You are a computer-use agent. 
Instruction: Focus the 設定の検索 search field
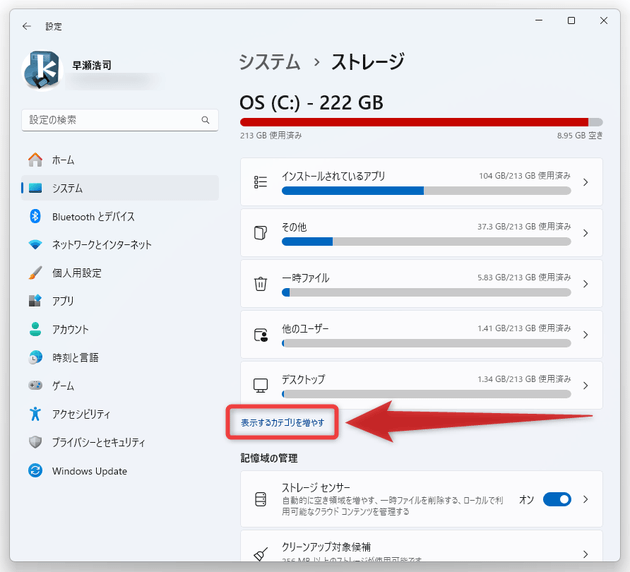(120, 120)
